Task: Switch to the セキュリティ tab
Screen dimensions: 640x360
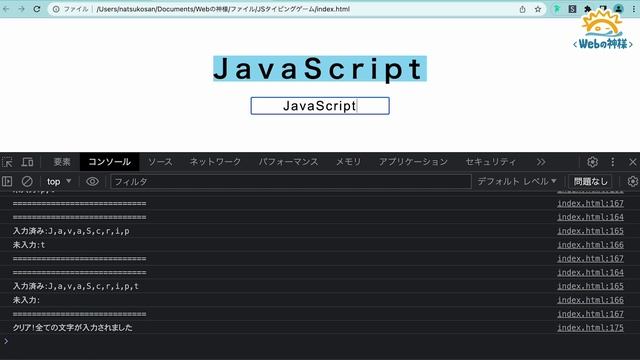Action: 491,162
